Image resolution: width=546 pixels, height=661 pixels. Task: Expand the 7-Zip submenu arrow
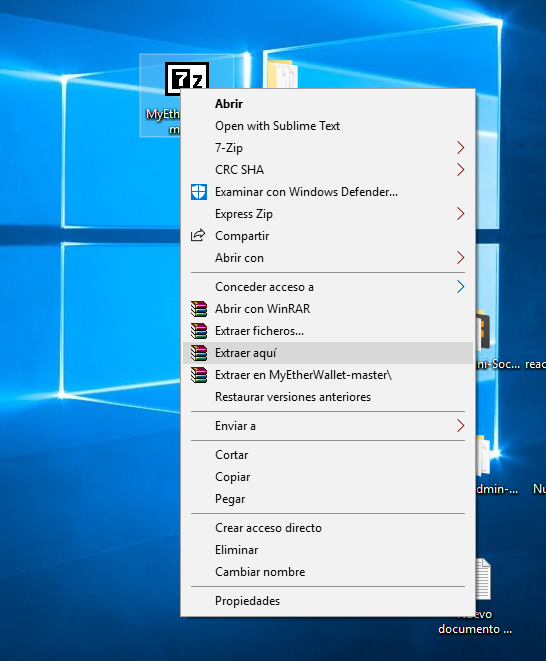[x=460, y=148]
